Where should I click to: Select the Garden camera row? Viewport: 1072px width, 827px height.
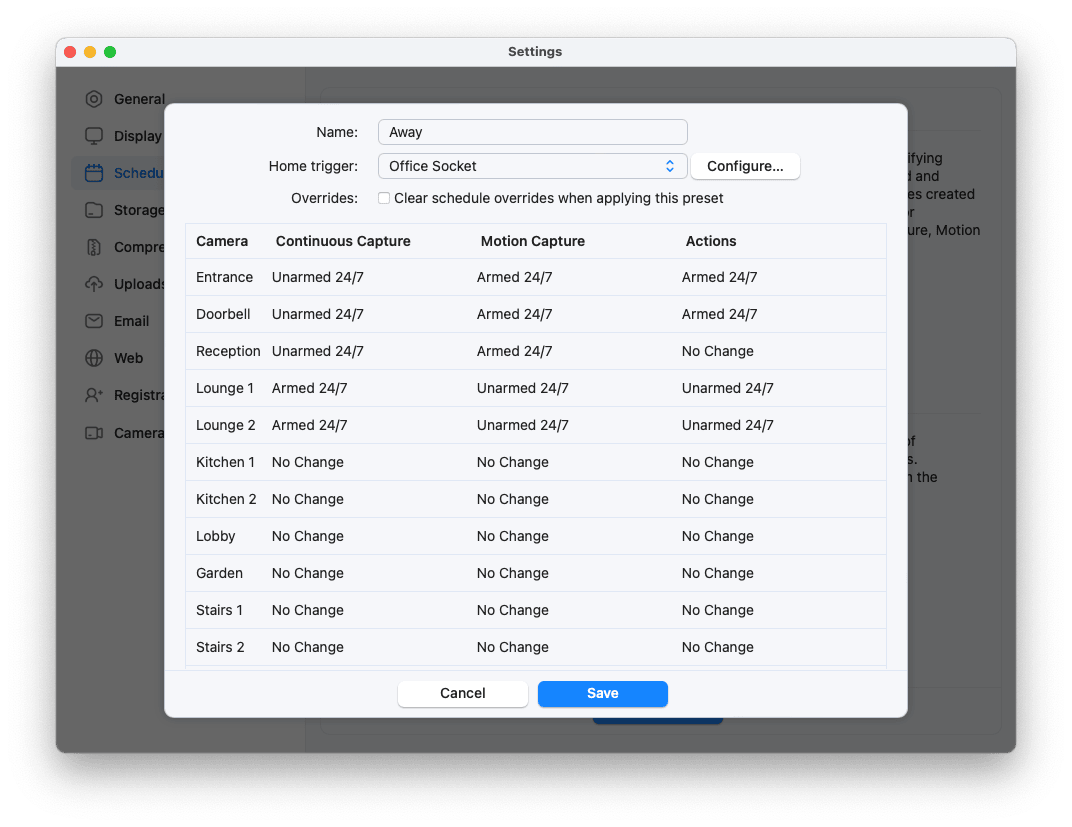pos(535,573)
